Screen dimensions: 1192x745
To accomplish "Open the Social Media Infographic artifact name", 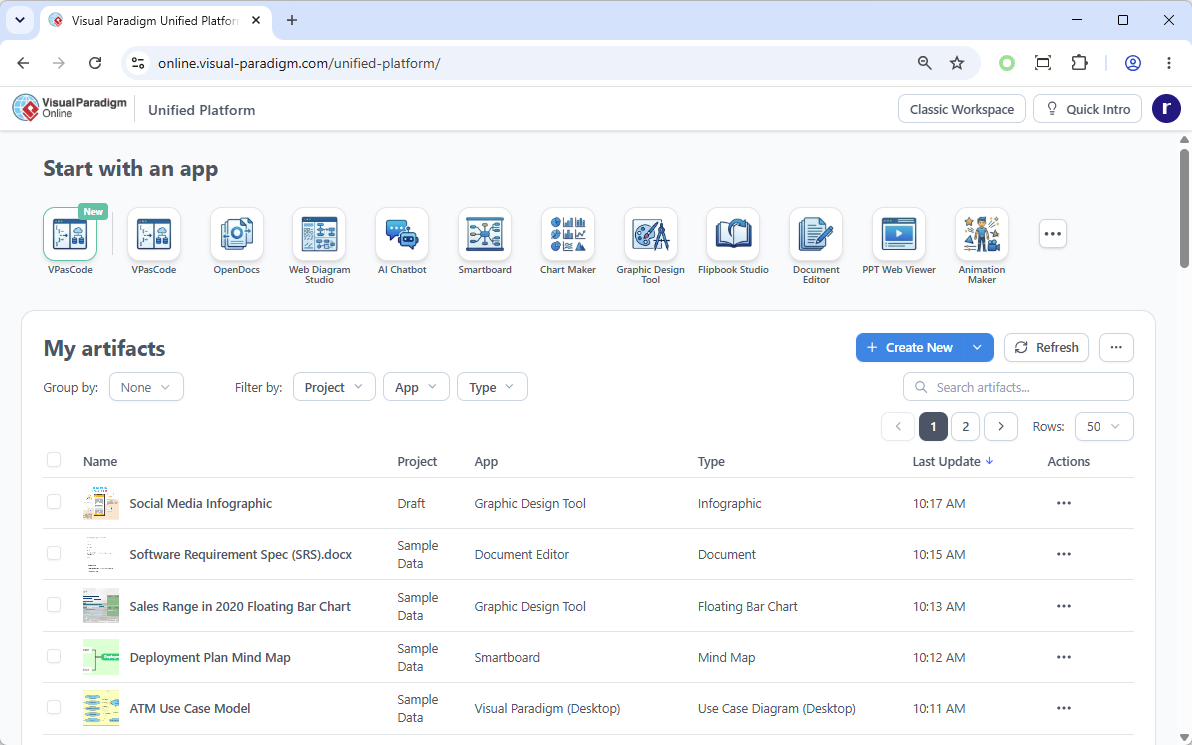I will click(201, 503).
